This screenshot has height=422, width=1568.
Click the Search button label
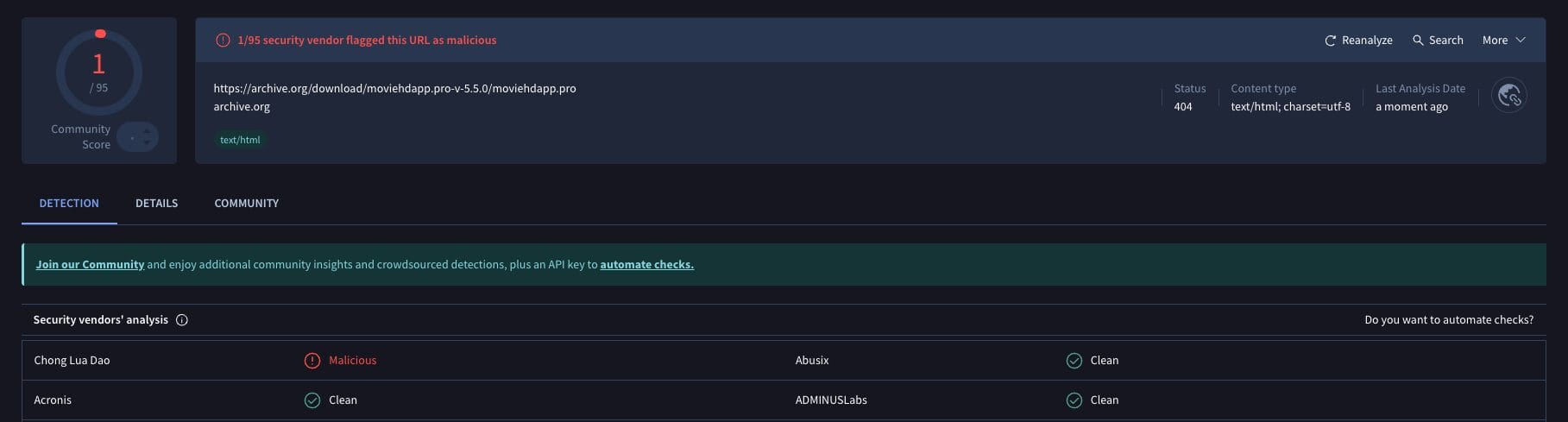tap(1445, 41)
